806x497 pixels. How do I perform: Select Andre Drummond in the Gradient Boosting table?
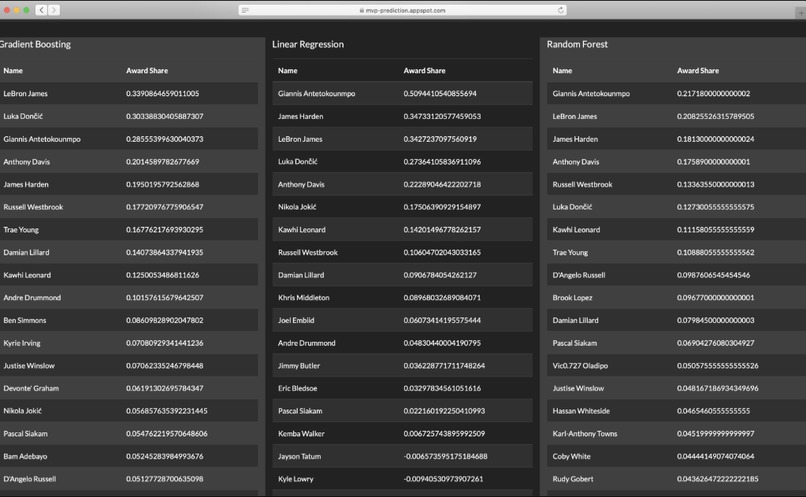(32, 298)
